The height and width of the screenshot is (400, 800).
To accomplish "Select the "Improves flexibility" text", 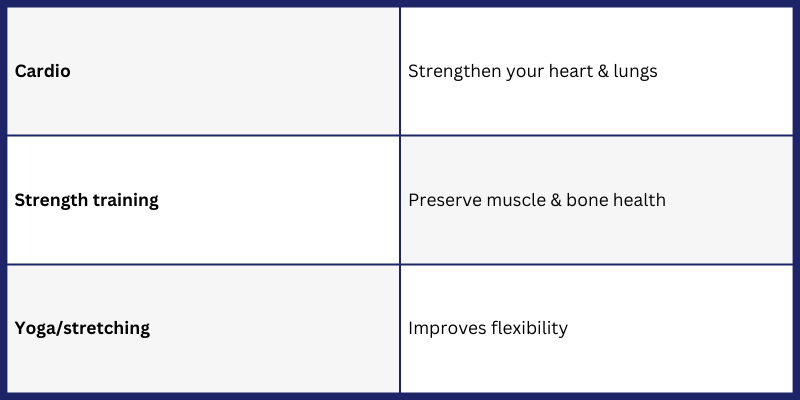I will point(488,328).
